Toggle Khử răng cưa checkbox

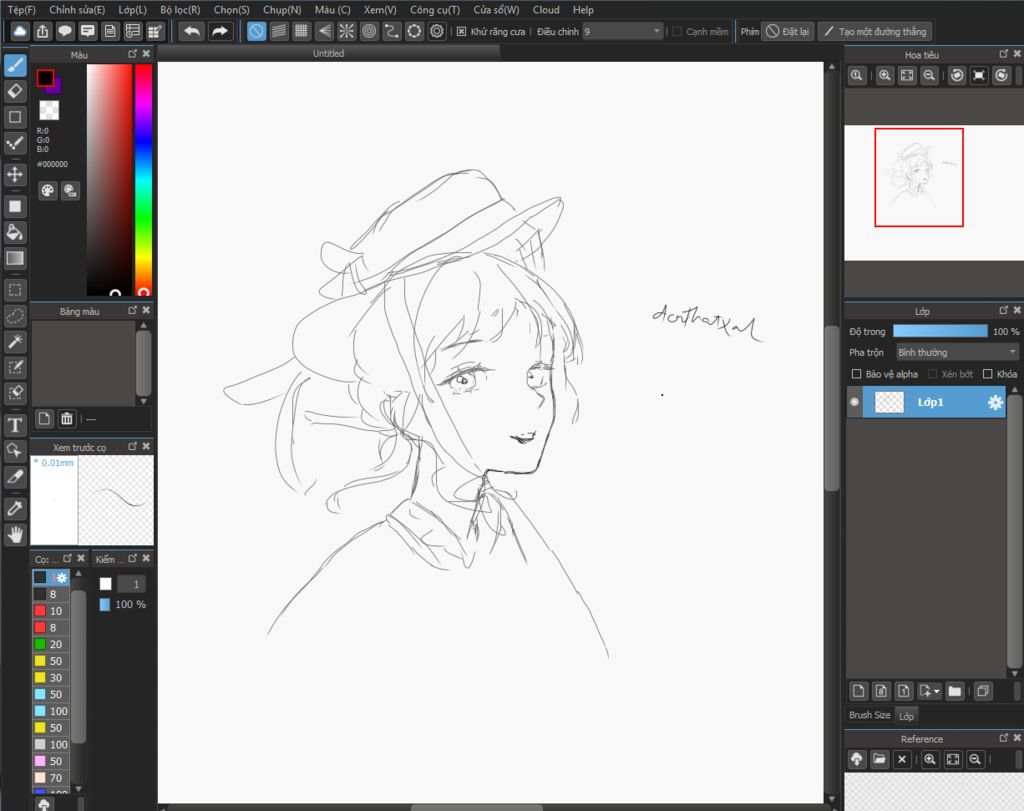461,31
